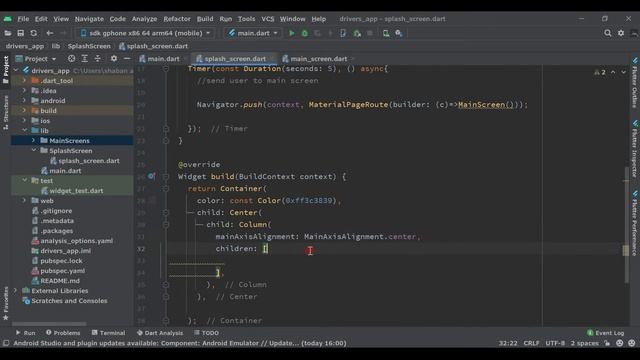The image size is (640, 360).
Task: Click Collapse All icon in Project panel
Action: [x=98, y=59]
